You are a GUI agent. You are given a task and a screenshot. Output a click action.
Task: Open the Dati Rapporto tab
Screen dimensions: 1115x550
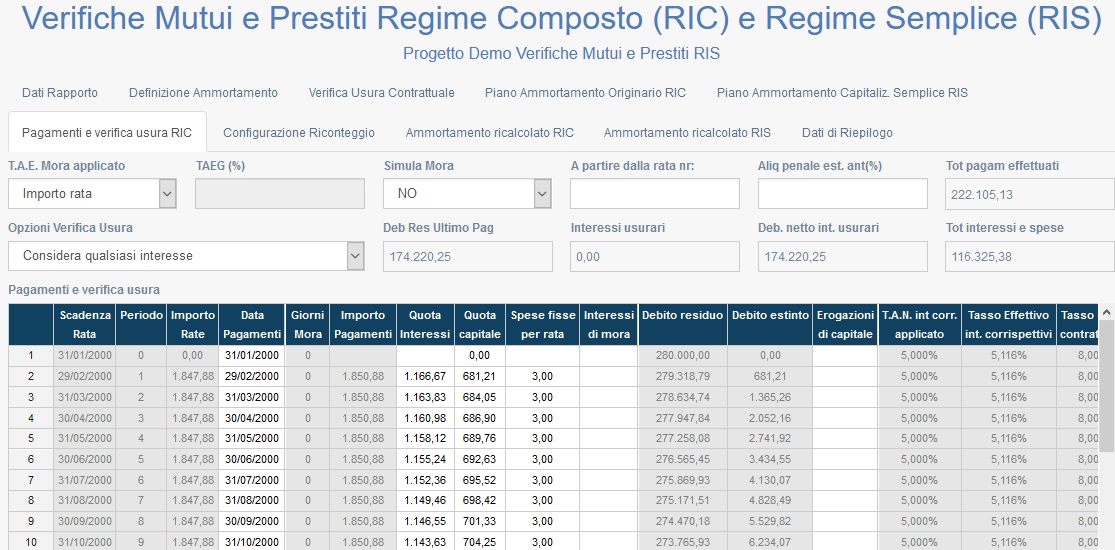click(60, 93)
